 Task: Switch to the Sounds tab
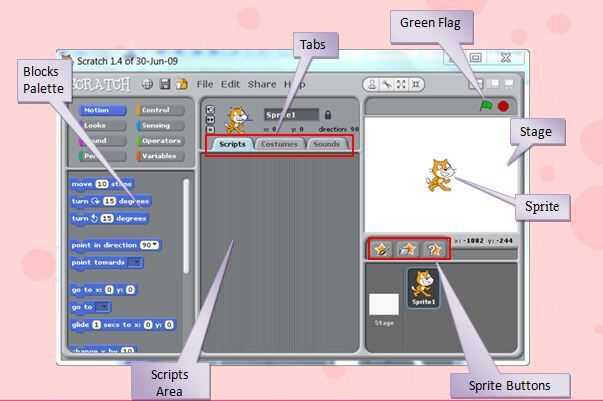point(327,144)
